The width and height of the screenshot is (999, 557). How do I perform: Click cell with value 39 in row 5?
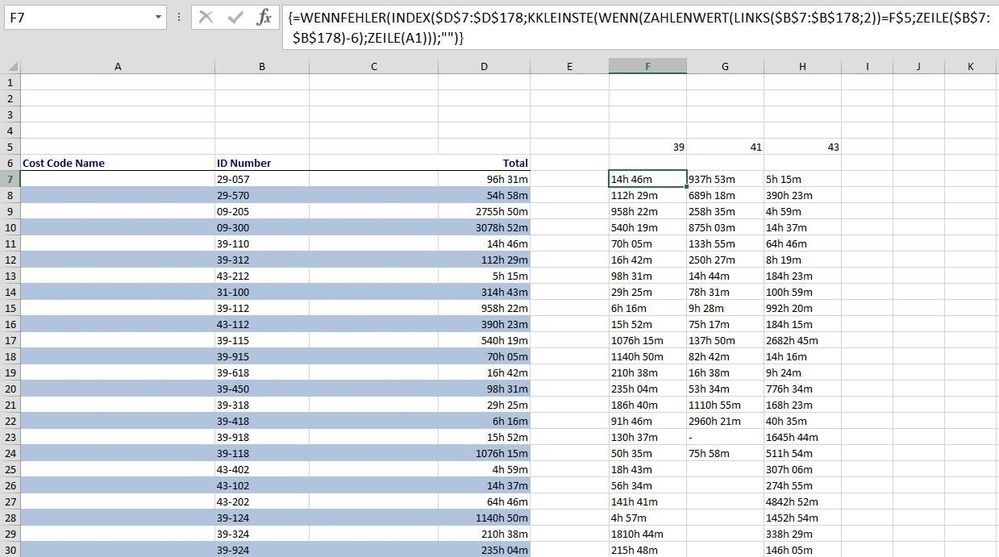click(x=648, y=147)
